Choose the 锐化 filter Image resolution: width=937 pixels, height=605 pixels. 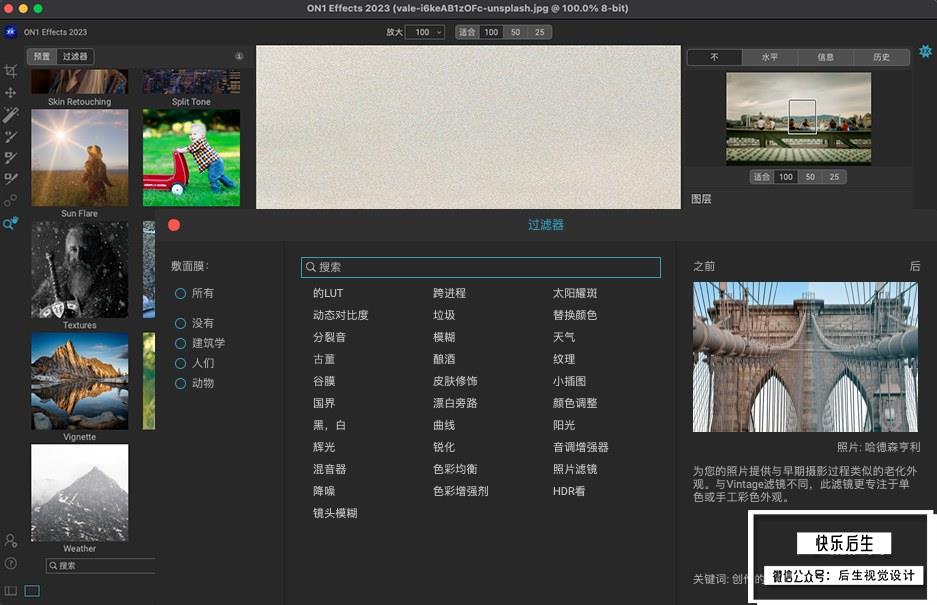[444, 447]
